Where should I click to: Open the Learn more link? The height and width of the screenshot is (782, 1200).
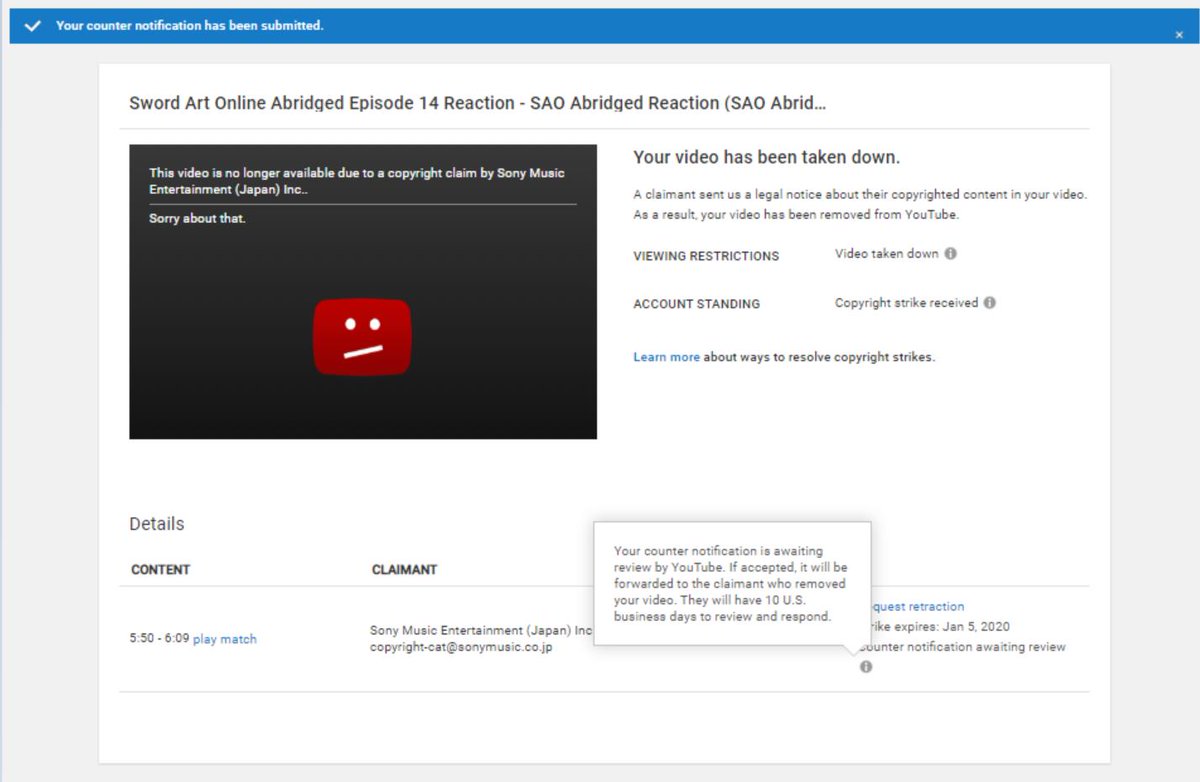(666, 357)
